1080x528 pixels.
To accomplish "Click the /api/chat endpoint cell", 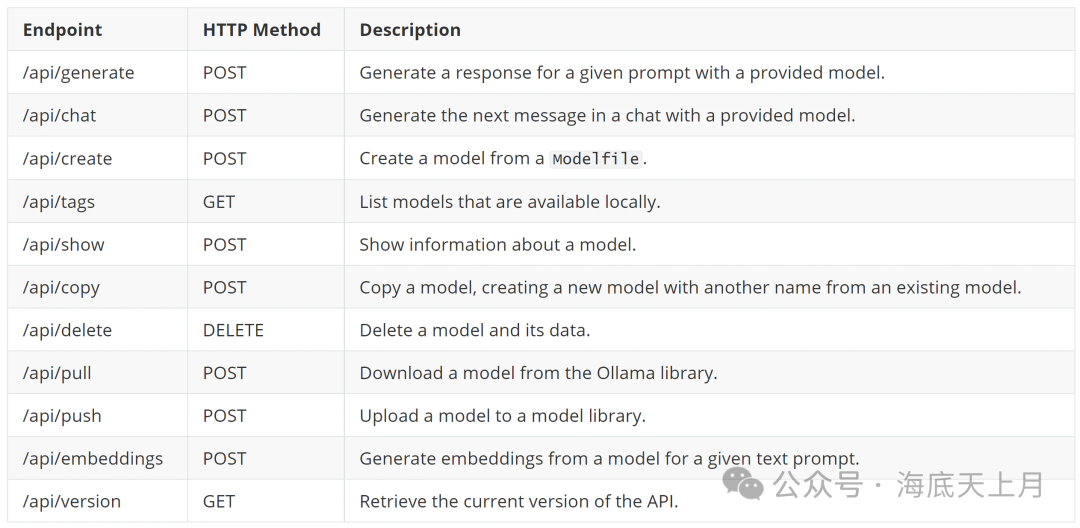I will point(60,116).
